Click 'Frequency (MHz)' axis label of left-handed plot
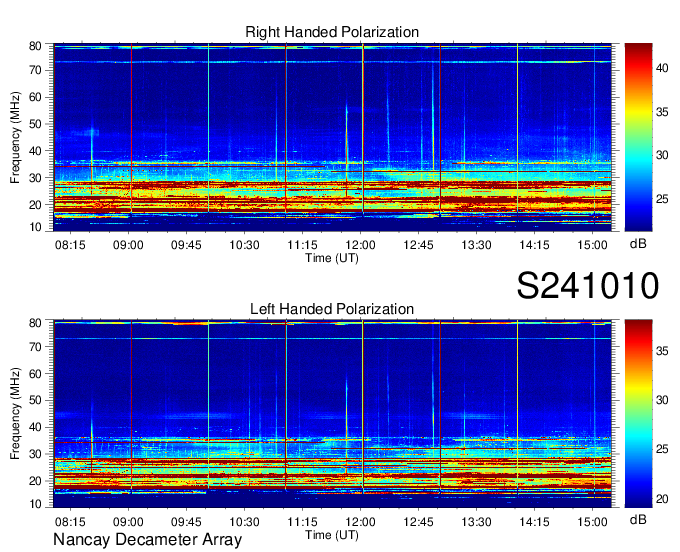 coord(15,414)
